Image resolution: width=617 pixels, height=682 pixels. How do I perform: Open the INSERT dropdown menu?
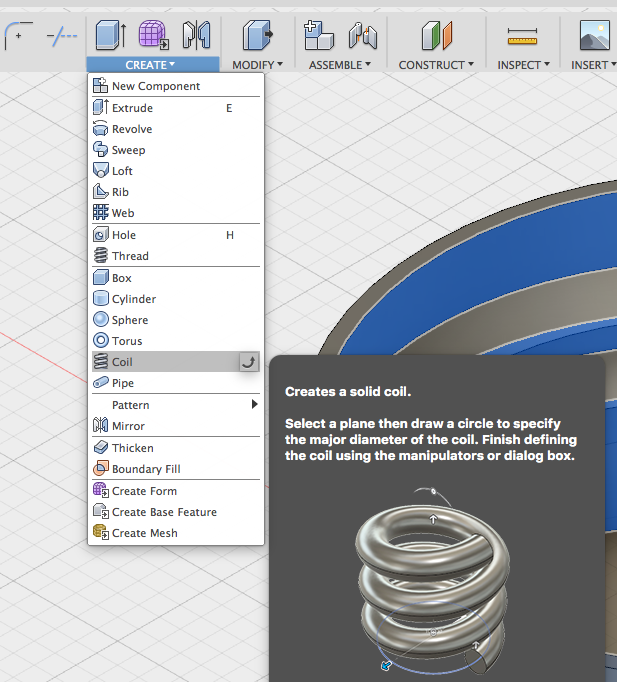click(594, 65)
